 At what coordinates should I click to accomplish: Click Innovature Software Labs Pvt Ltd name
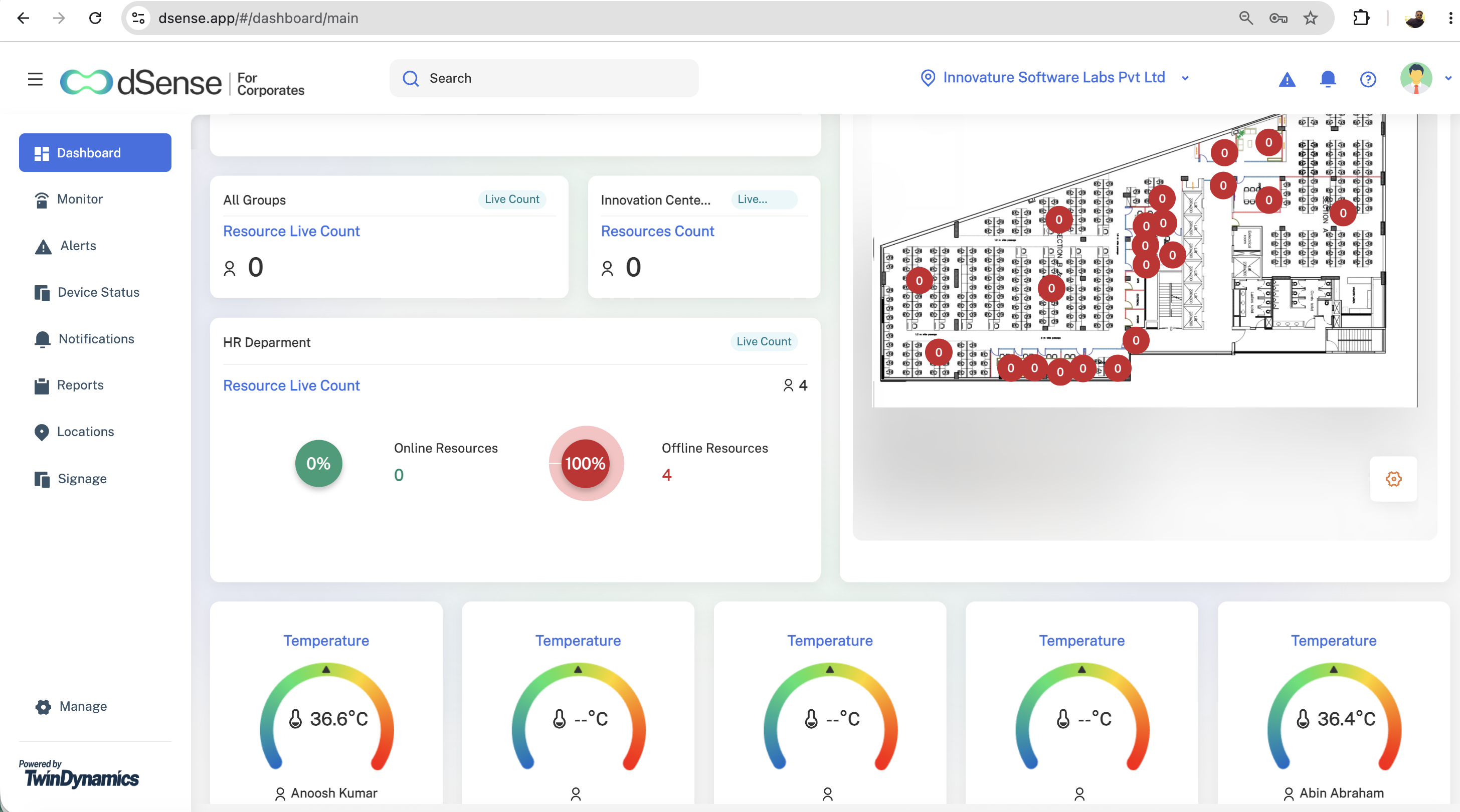pos(1053,78)
